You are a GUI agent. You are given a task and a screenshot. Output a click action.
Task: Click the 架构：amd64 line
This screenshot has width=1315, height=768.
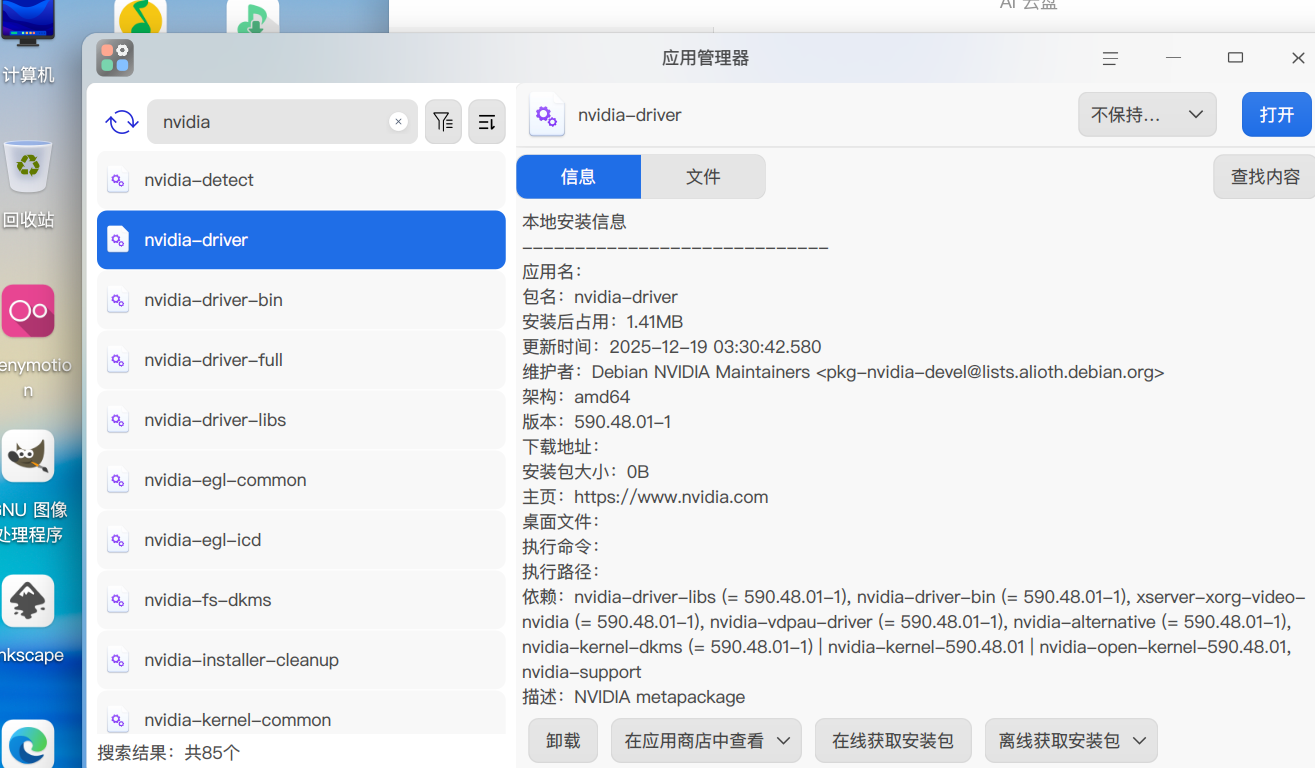click(x=576, y=397)
